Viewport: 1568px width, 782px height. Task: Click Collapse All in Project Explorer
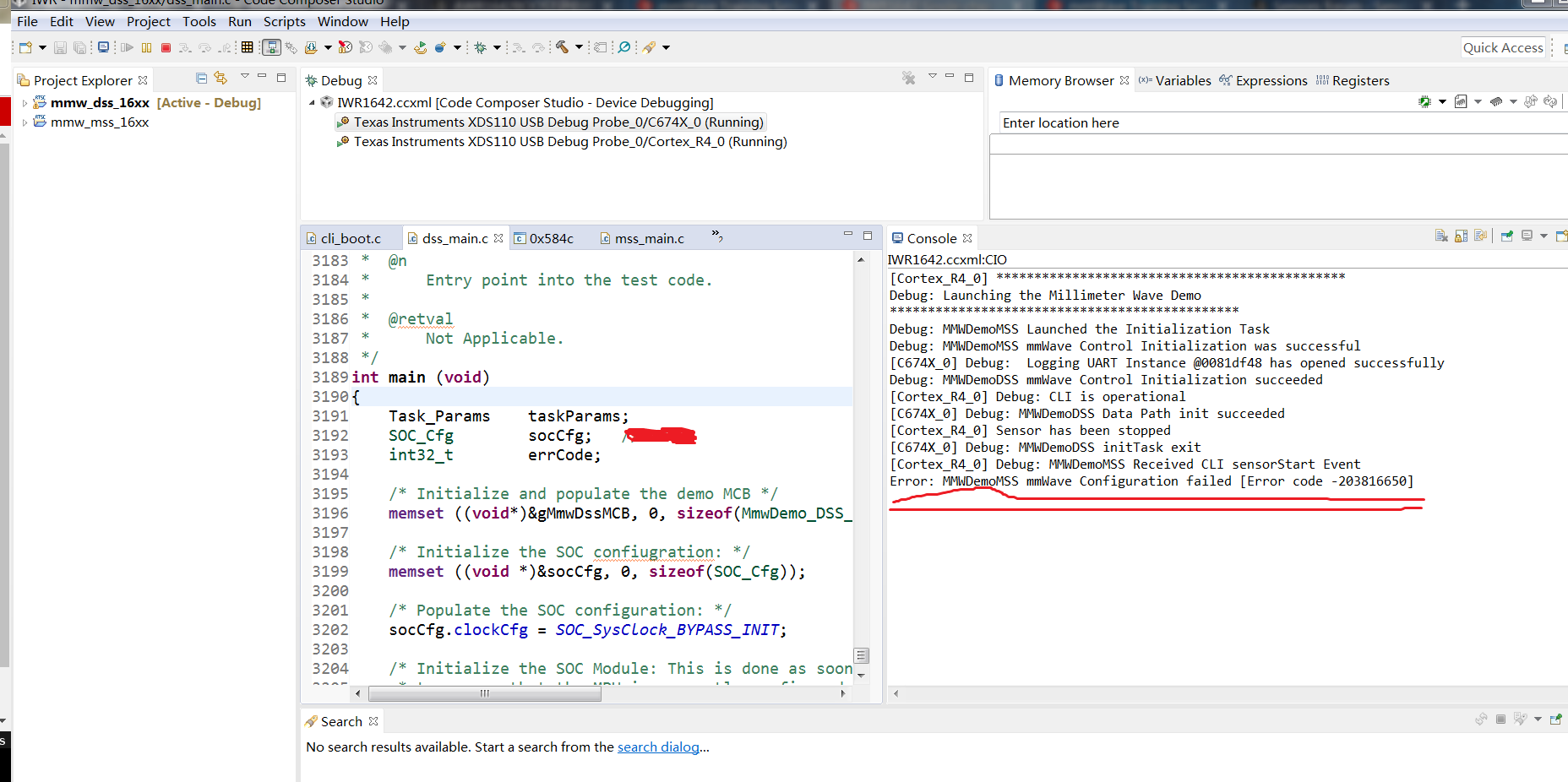pyautogui.click(x=201, y=79)
